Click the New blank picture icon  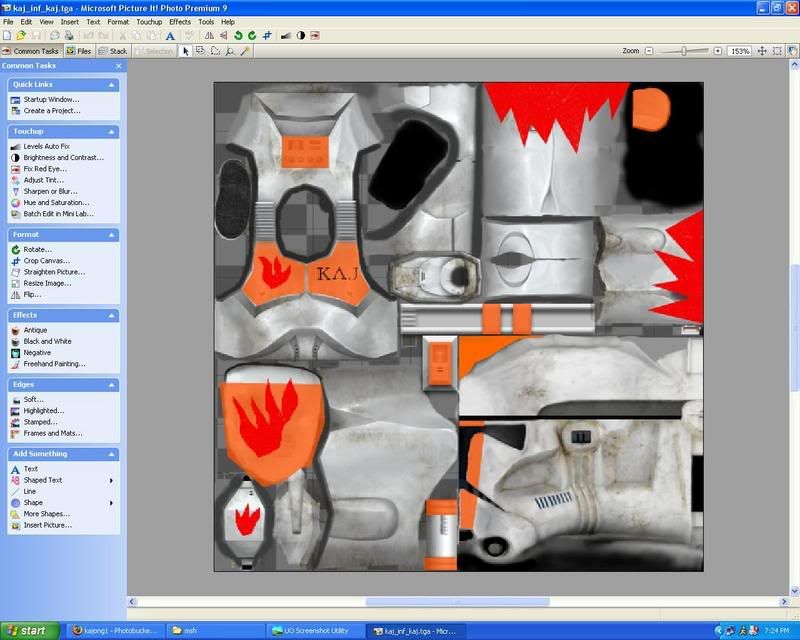coord(7,36)
